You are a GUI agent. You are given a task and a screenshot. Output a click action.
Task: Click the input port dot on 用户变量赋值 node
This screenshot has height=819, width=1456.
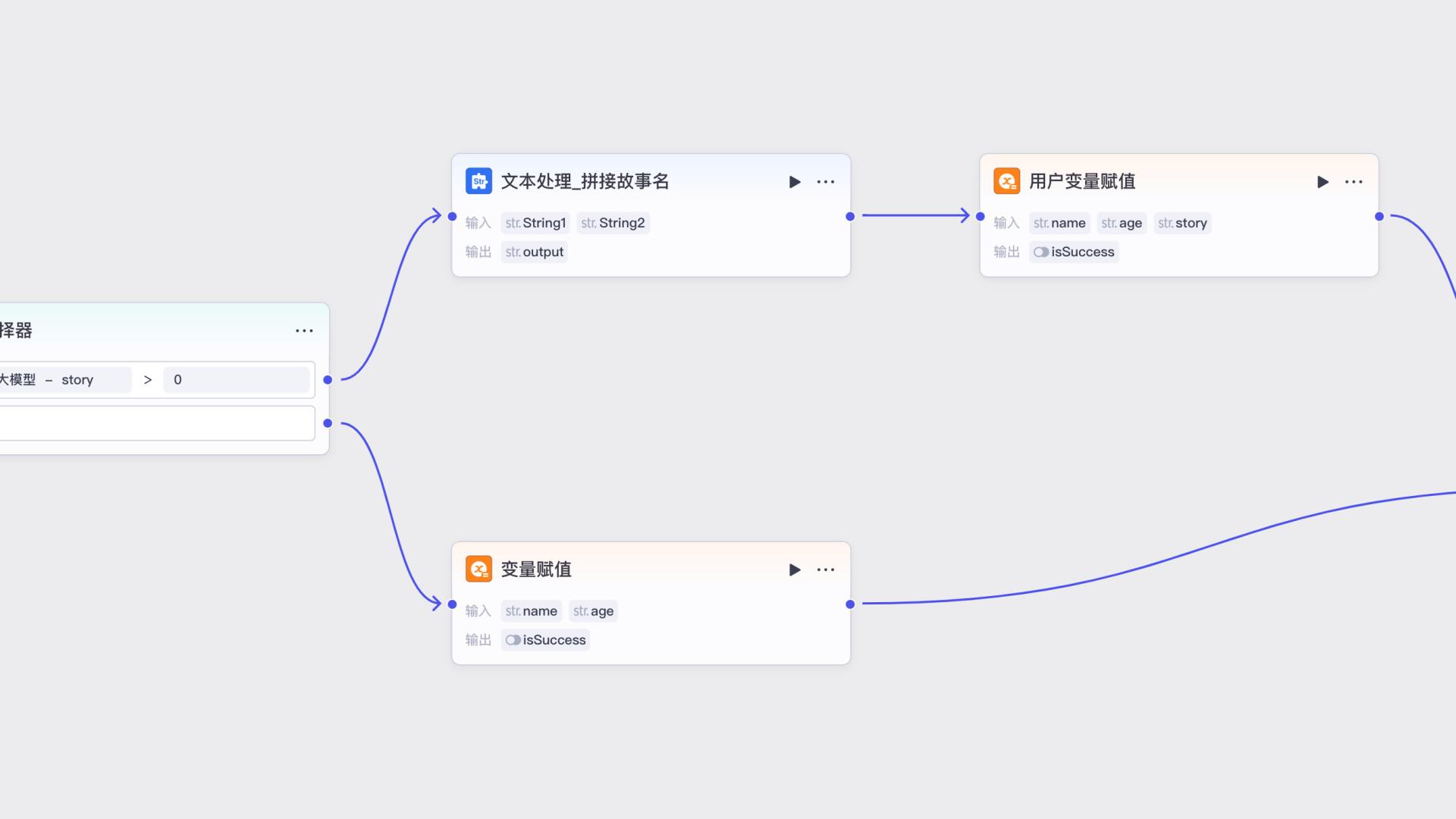point(979,216)
